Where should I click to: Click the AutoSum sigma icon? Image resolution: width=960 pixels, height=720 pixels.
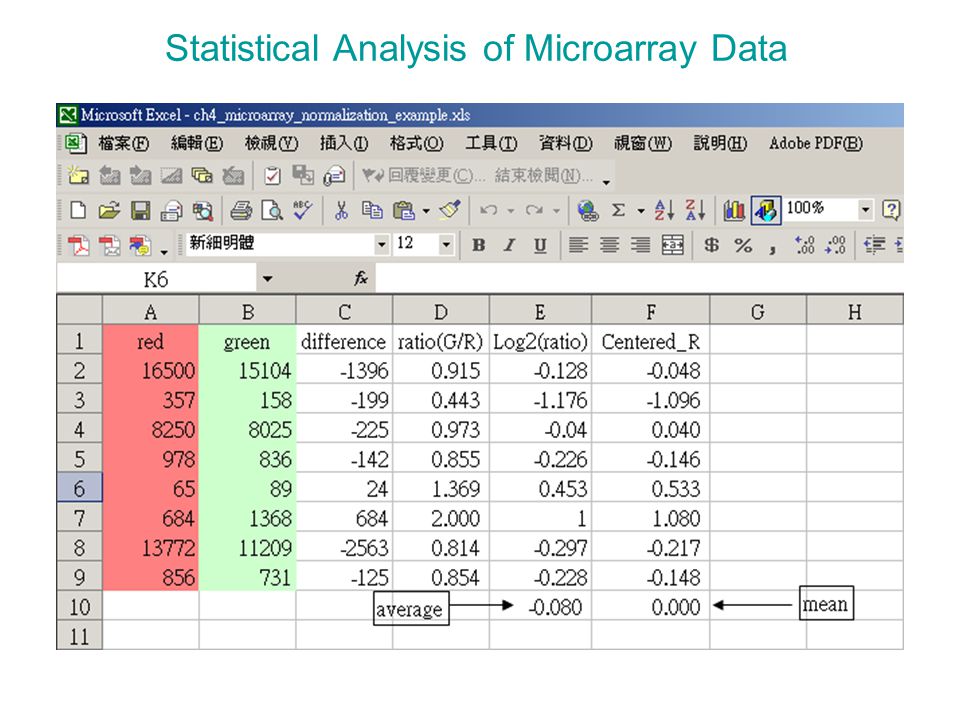coord(619,211)
